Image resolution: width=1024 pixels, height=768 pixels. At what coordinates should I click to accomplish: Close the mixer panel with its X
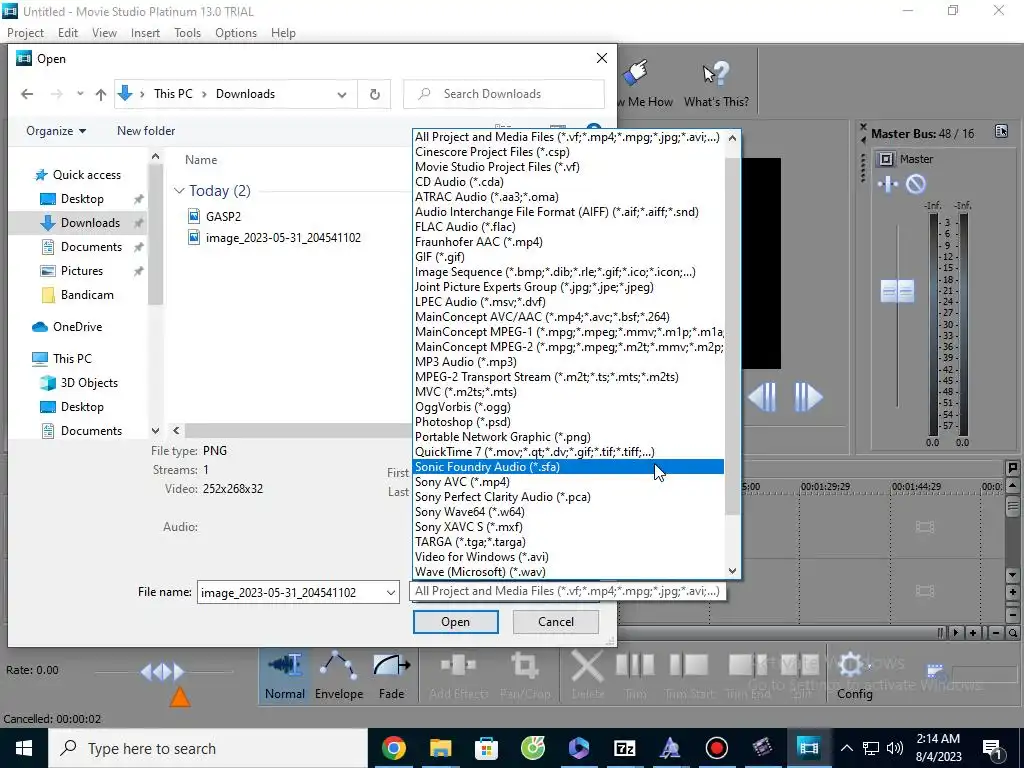(863, 127)
